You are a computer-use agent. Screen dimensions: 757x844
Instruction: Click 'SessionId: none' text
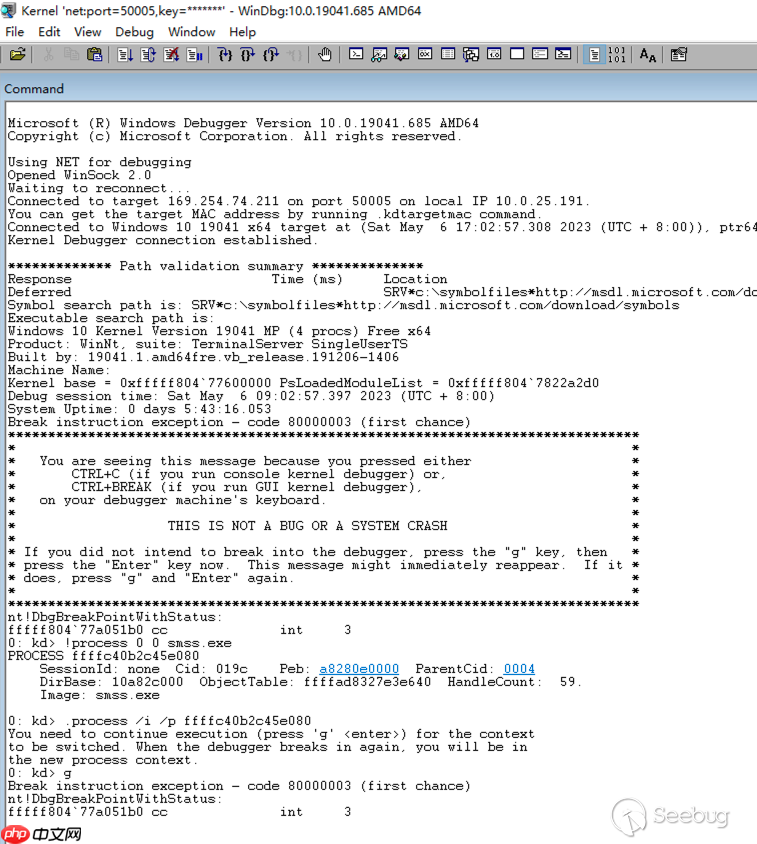[100, 669]
